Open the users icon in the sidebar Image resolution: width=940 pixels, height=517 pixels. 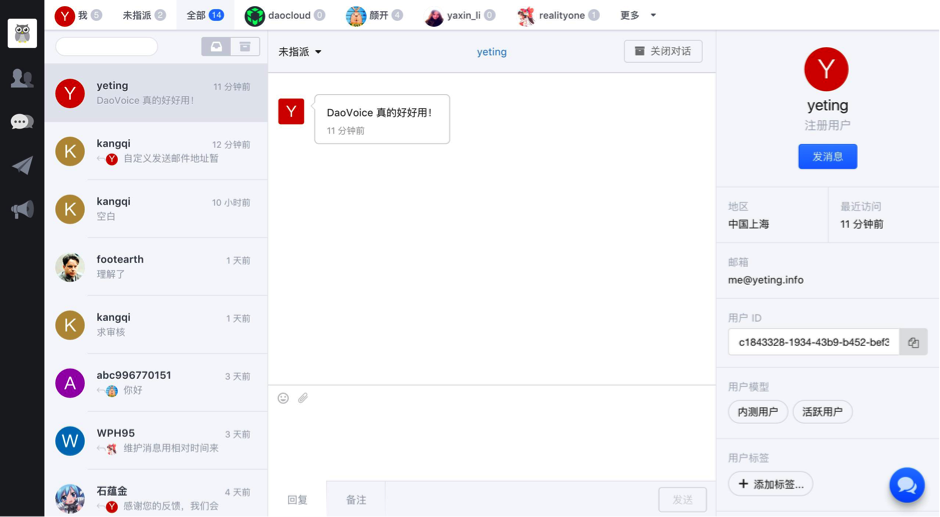click(22, 78)
